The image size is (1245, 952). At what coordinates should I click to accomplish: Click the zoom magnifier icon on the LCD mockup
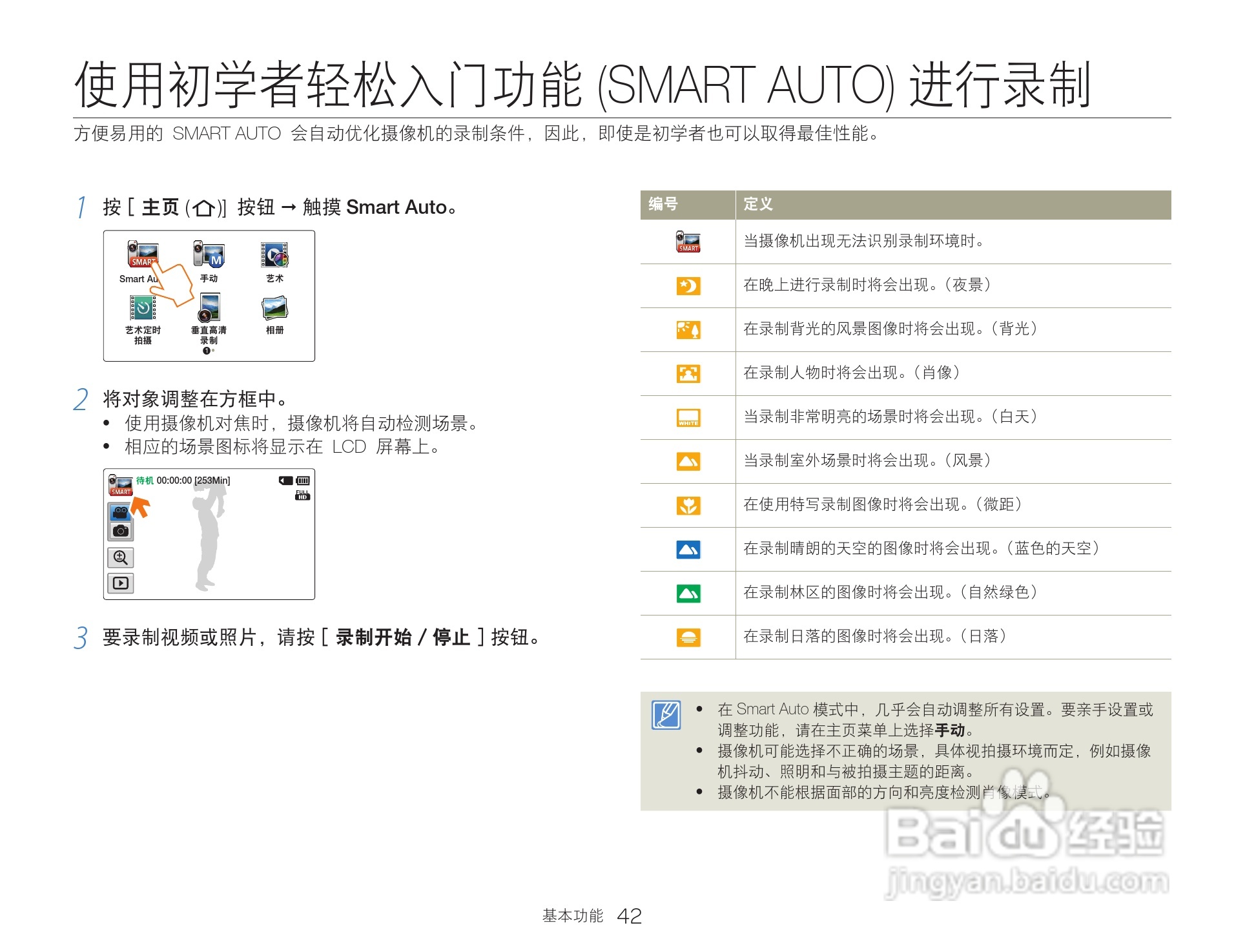coord(120,557)
